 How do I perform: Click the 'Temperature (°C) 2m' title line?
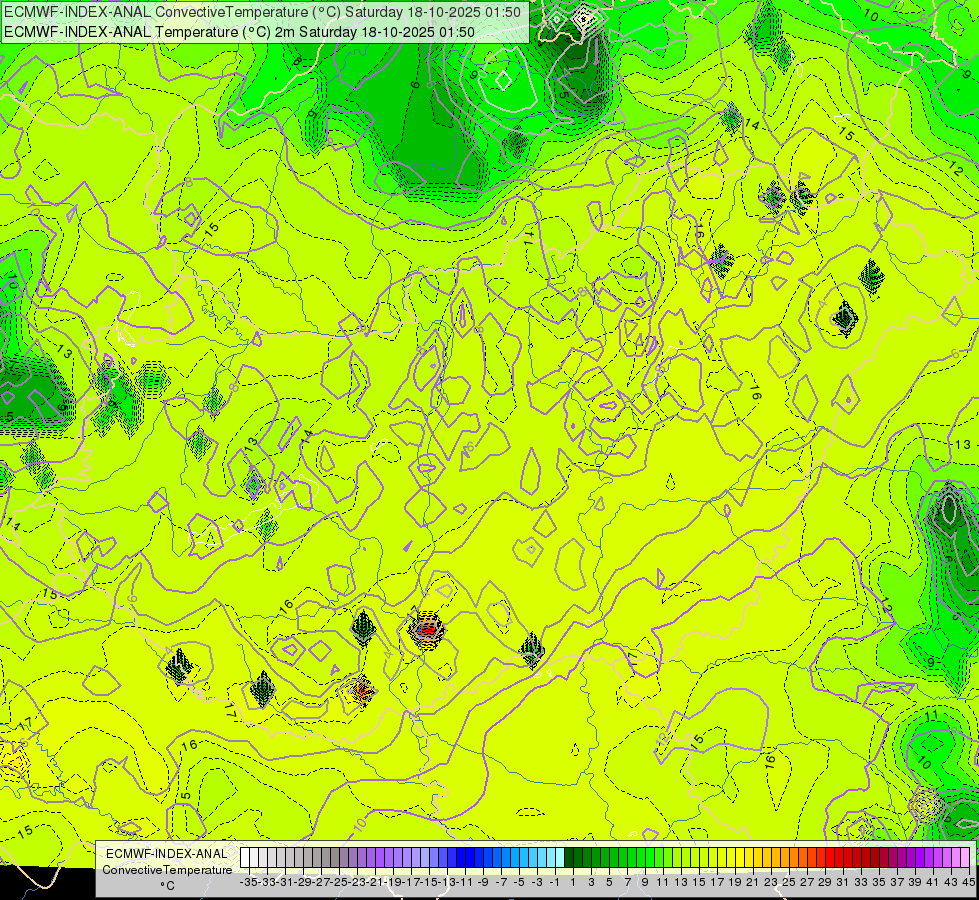(x=239, y=32)
